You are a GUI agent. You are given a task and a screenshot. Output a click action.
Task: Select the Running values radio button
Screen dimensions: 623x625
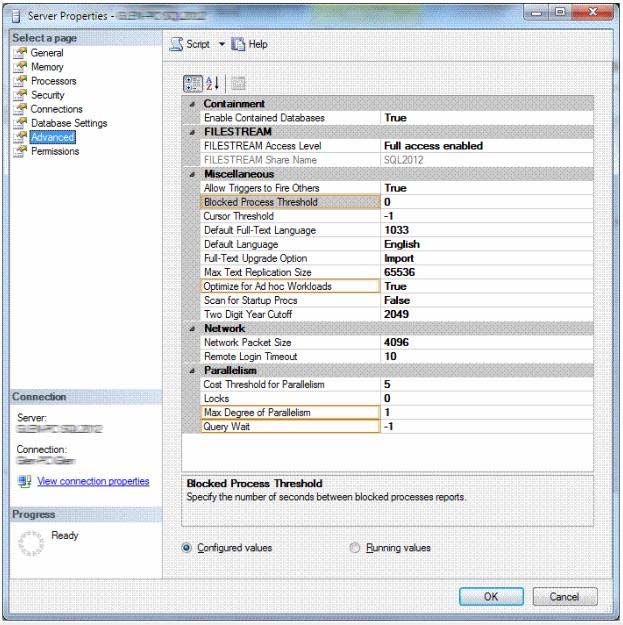pyautogui.click(x=355, y=548)
